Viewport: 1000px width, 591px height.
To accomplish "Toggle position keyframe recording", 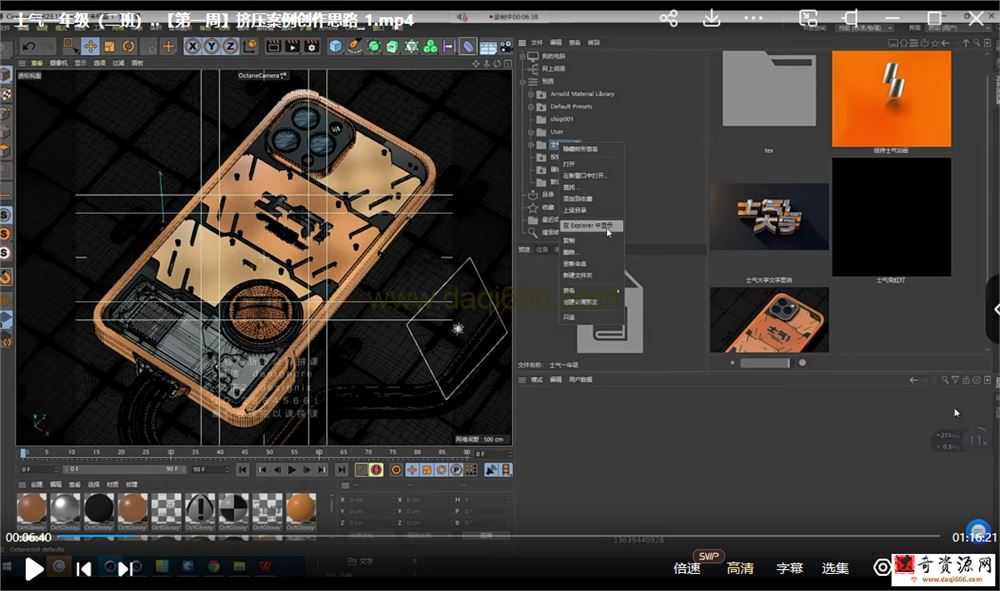I will pyautogui.click(x=412, y=470).
